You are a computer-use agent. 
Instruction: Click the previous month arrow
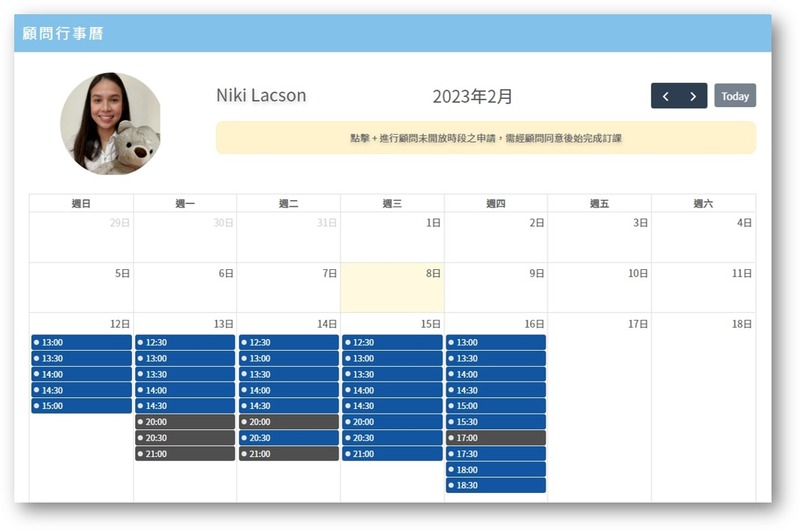(666, 96)
